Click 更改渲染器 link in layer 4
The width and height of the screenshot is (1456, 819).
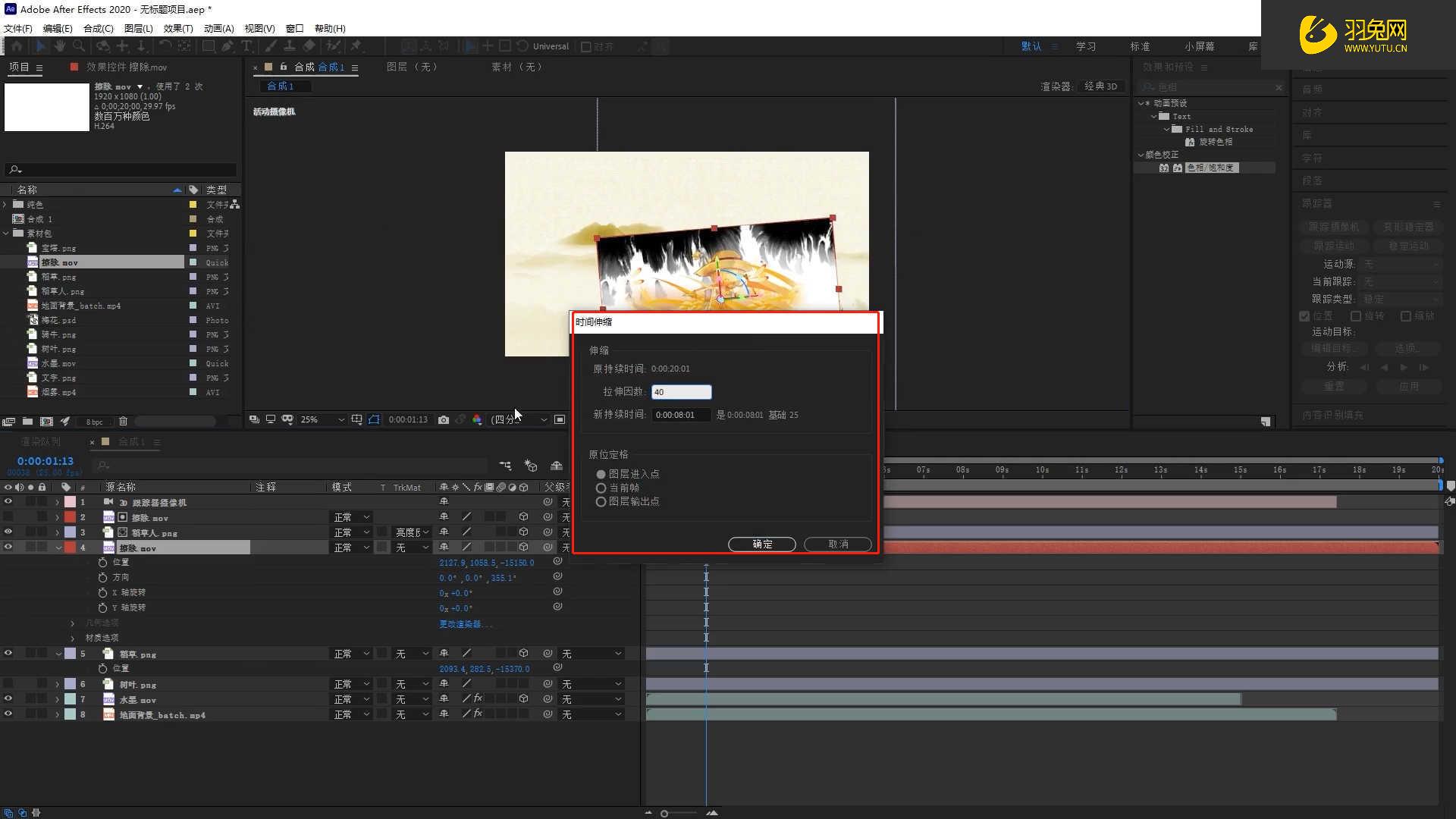(x=465, y=623)
